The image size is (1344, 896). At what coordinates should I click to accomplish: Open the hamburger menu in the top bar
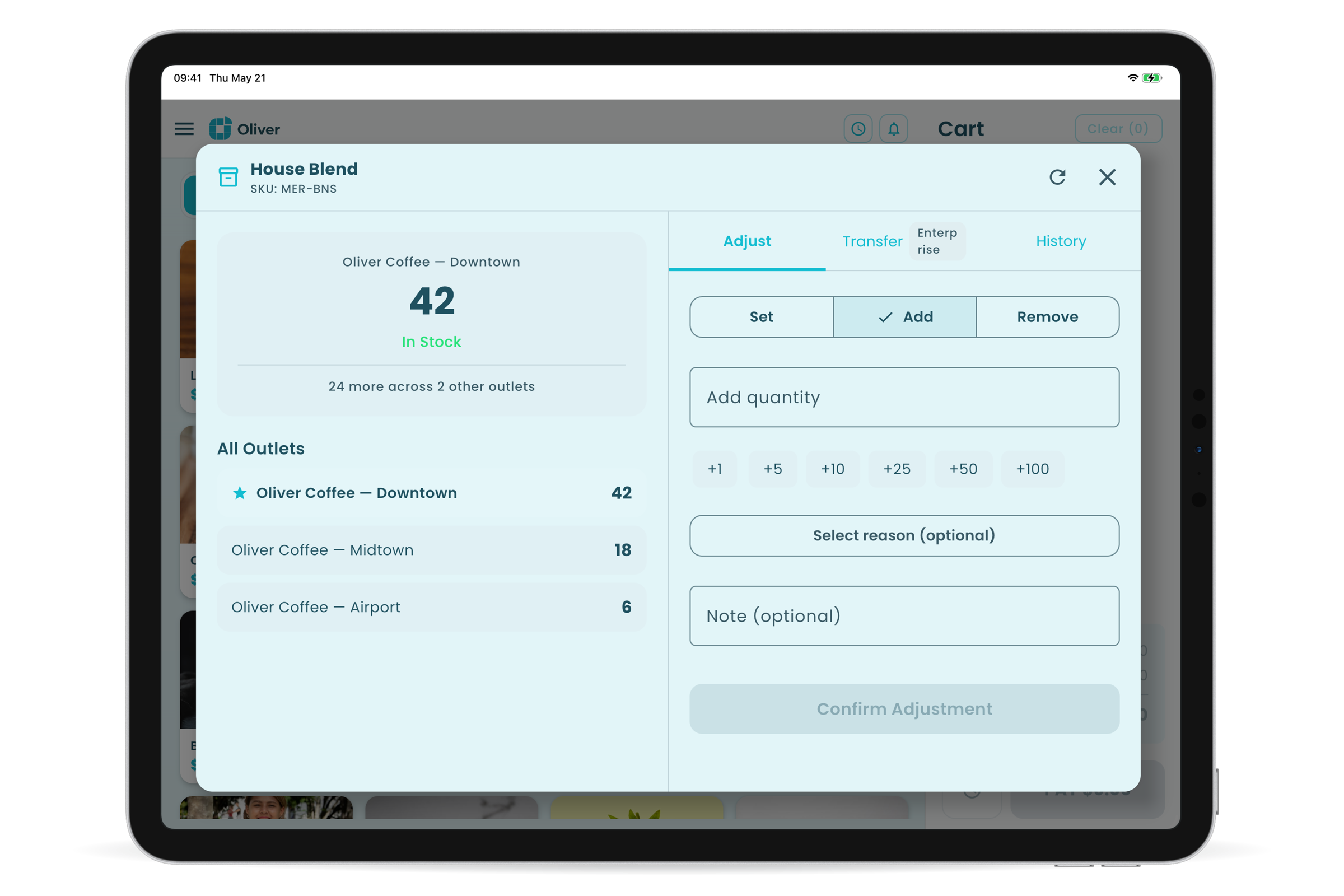coord(184,129)
